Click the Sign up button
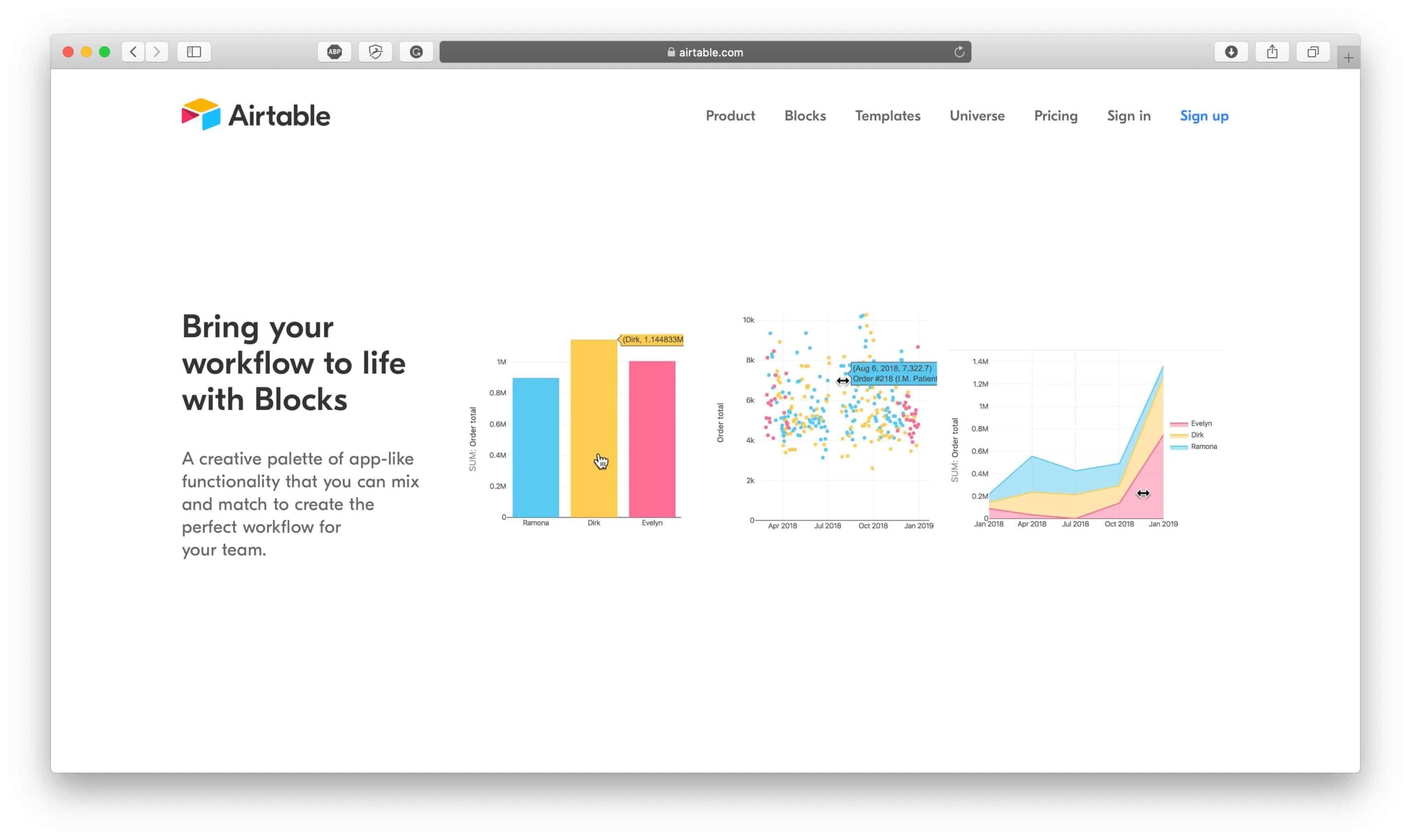This screenshot has width=1411, height=840. tap(1204, 116)
